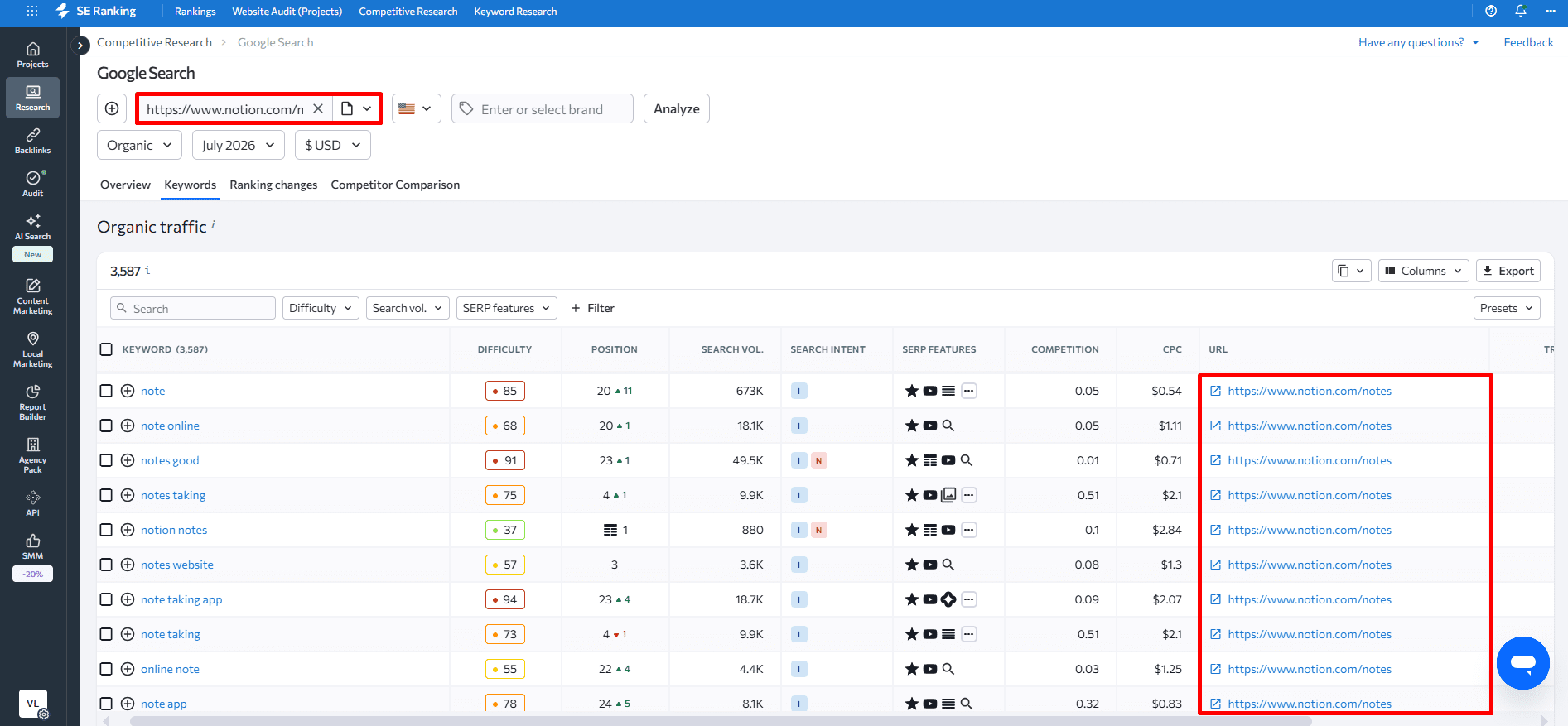Add keyword 'note' via plus icon
Viewport: 1568px width, 726px height.
128,391
